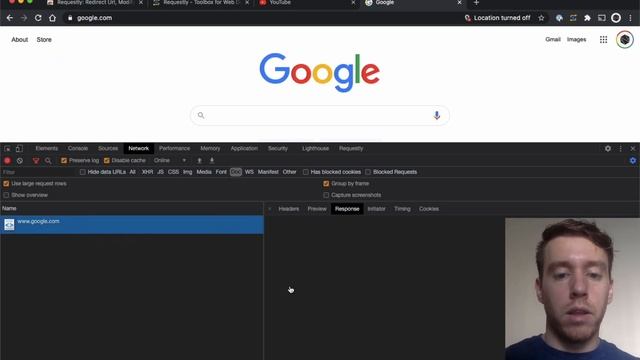Screen dimensions: 640x360
Task: Click the browser back arrow
Action: (10, 18)
